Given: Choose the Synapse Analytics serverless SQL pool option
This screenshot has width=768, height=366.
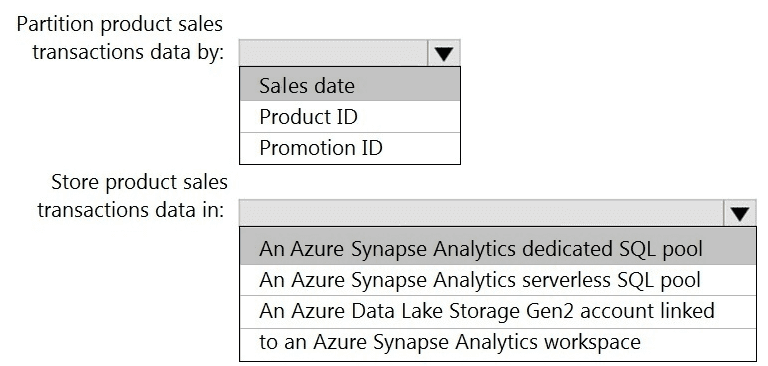Looking at the screenshot, I should click(x=498, y=280).
